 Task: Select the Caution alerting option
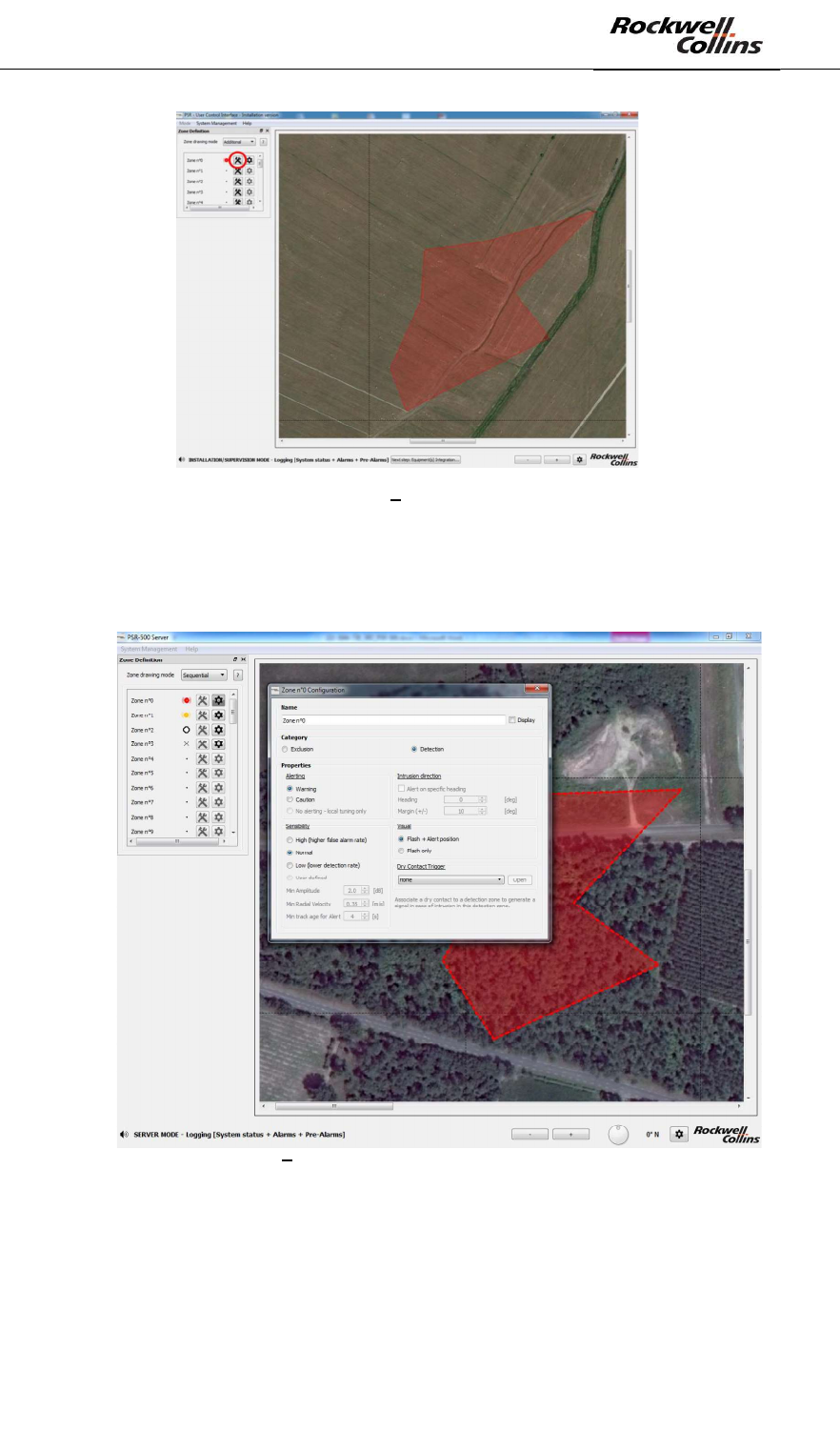[x=290, y=799]
